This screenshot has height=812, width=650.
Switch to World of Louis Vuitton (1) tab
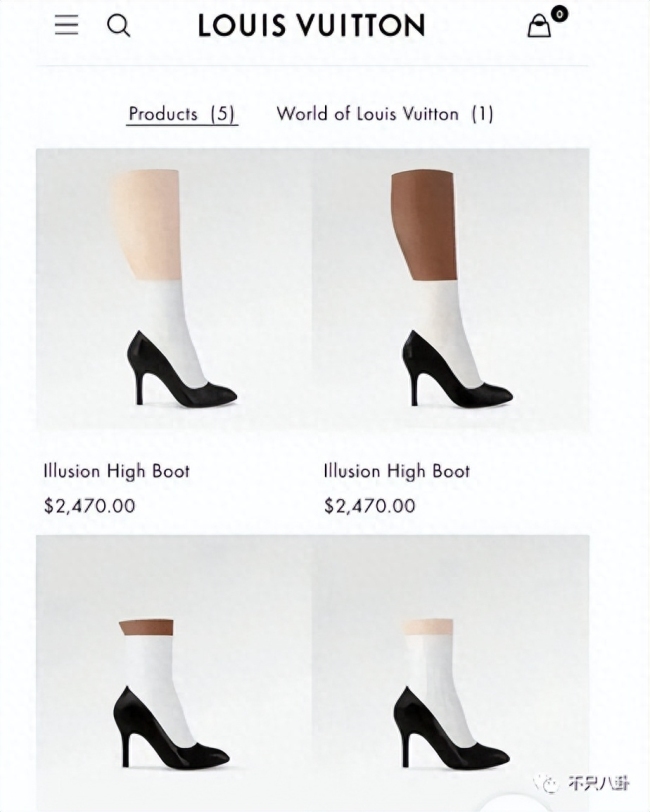click(x=385, y=114)
